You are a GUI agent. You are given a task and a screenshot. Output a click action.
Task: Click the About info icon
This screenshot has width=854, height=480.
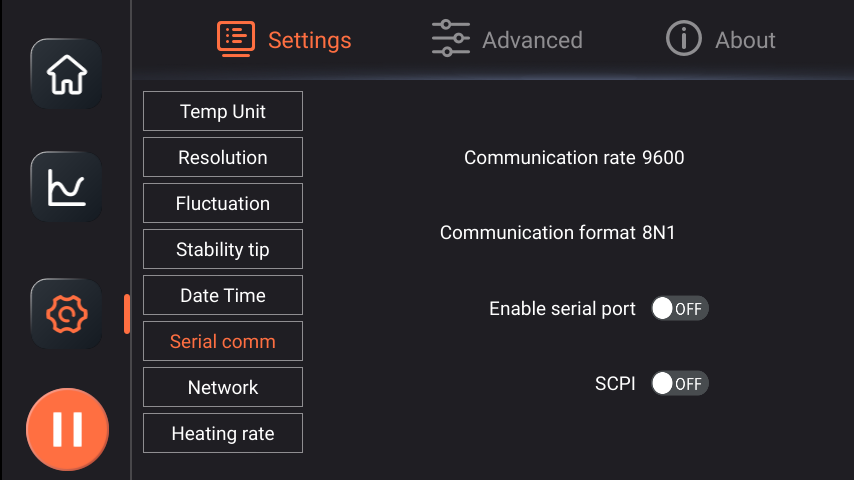tap(684, 40)
